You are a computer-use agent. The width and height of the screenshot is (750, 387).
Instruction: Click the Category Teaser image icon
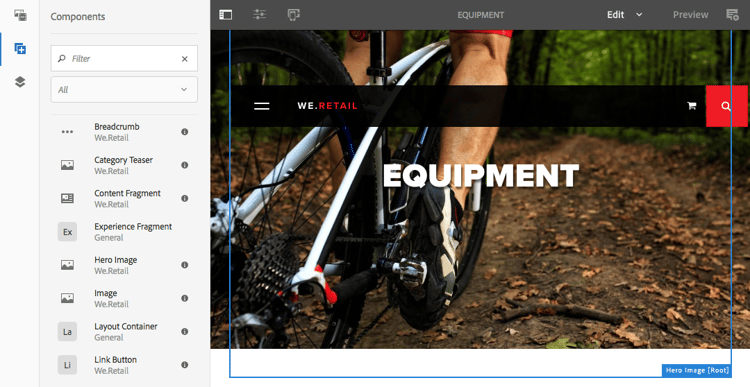[x=67, y=165]
